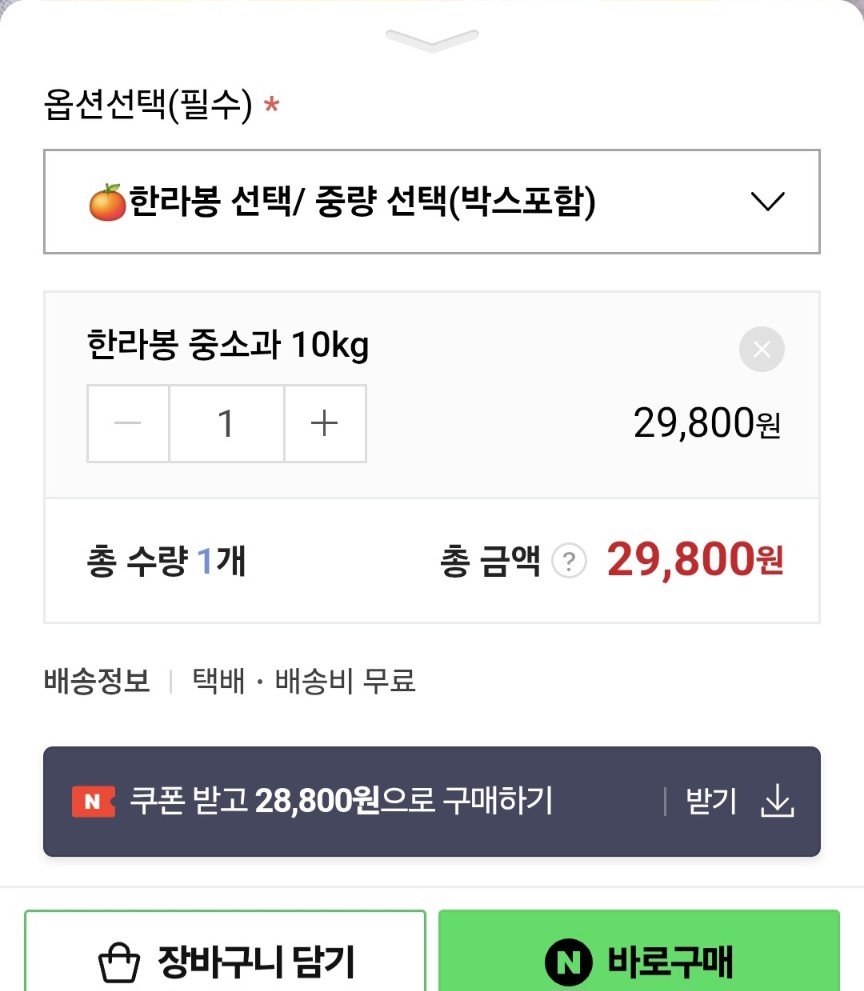Increase quantity with the plus button
This screenshot has height=991, width=864.
325,423
